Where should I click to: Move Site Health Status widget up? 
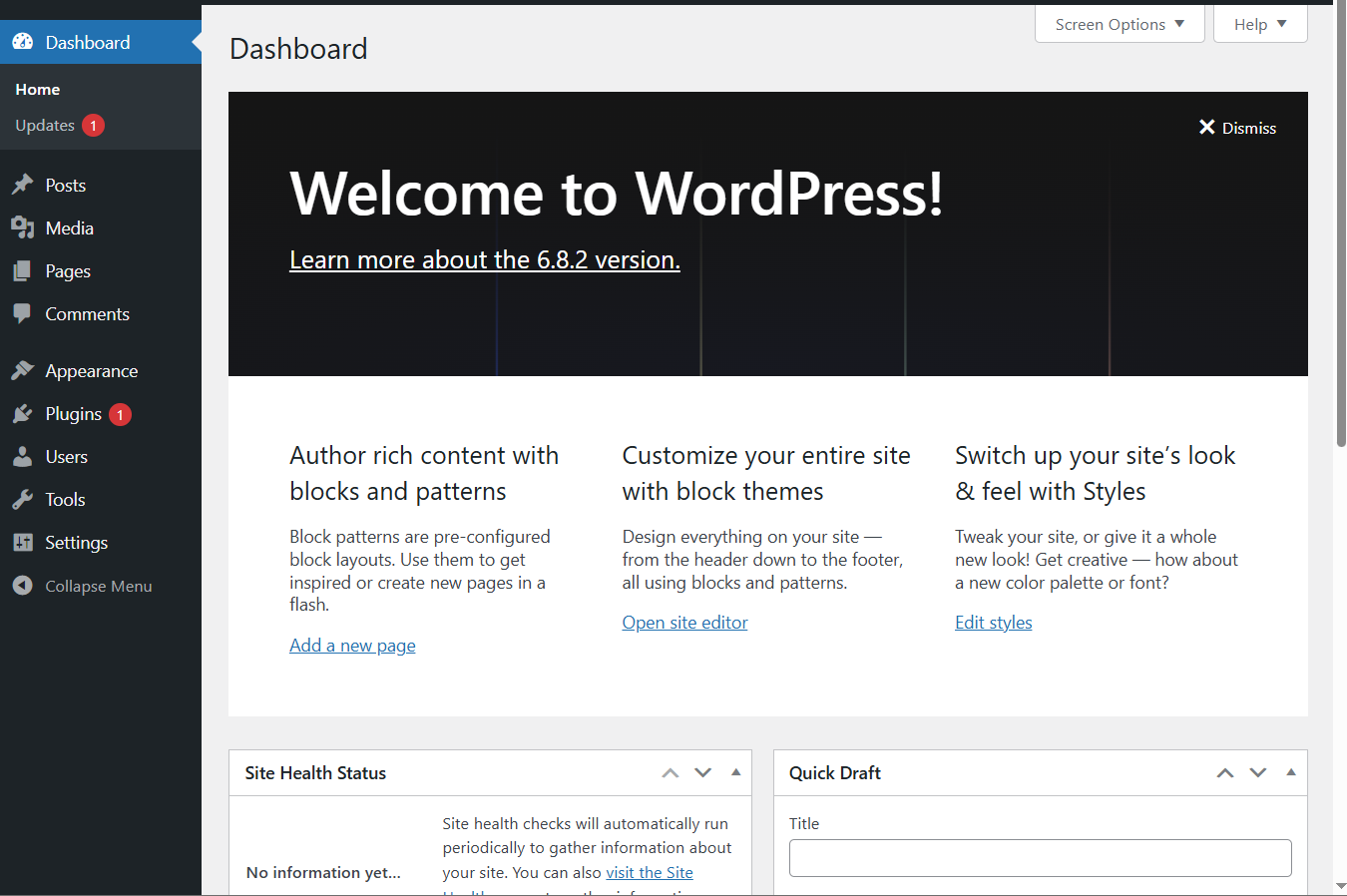coord(671,772)
